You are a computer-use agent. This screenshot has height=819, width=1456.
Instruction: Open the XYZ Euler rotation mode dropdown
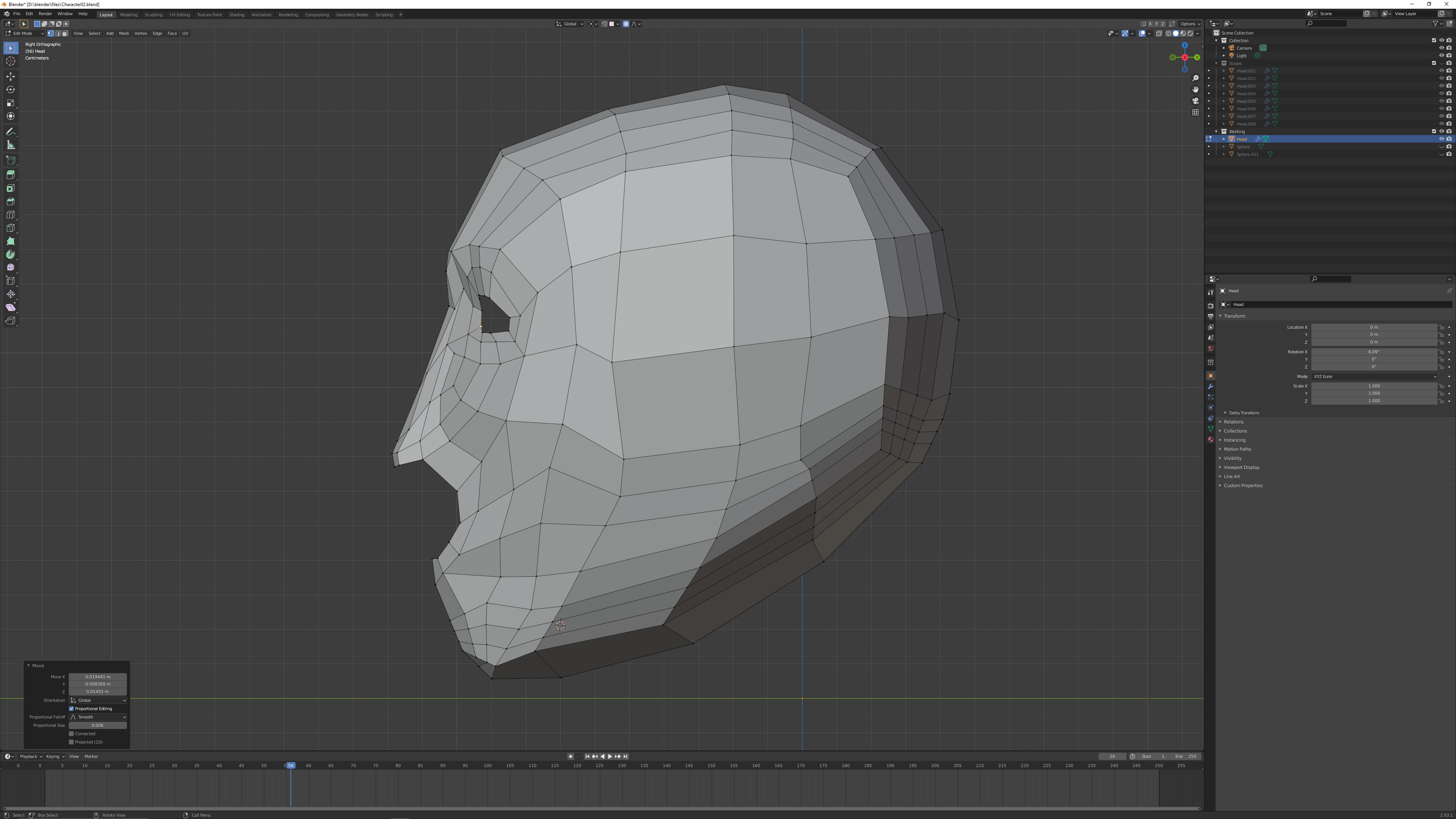point(1374,377)
